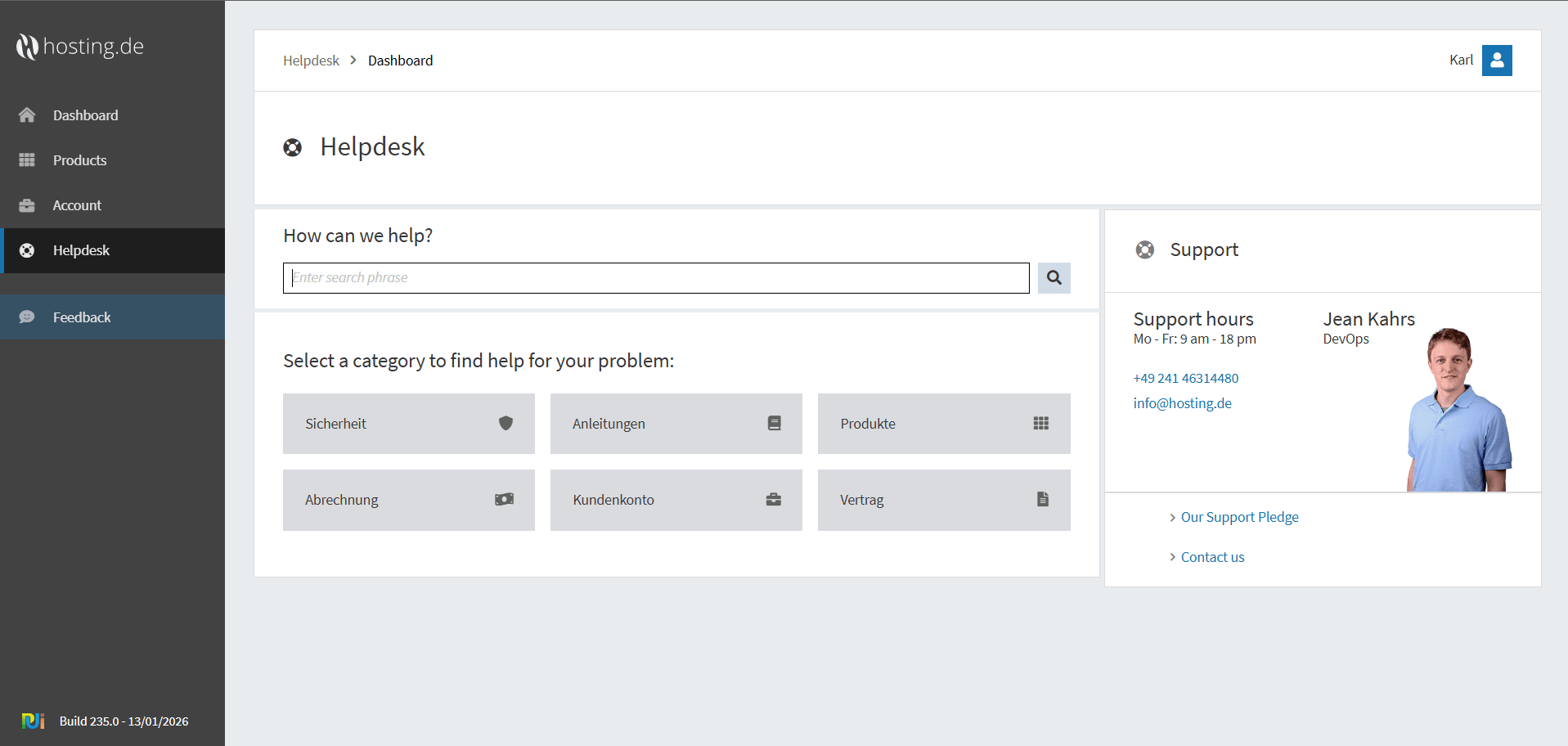1568x746 pixels.
Task: Click the Products grid icon in sidebar
Action: pos(27,160)
